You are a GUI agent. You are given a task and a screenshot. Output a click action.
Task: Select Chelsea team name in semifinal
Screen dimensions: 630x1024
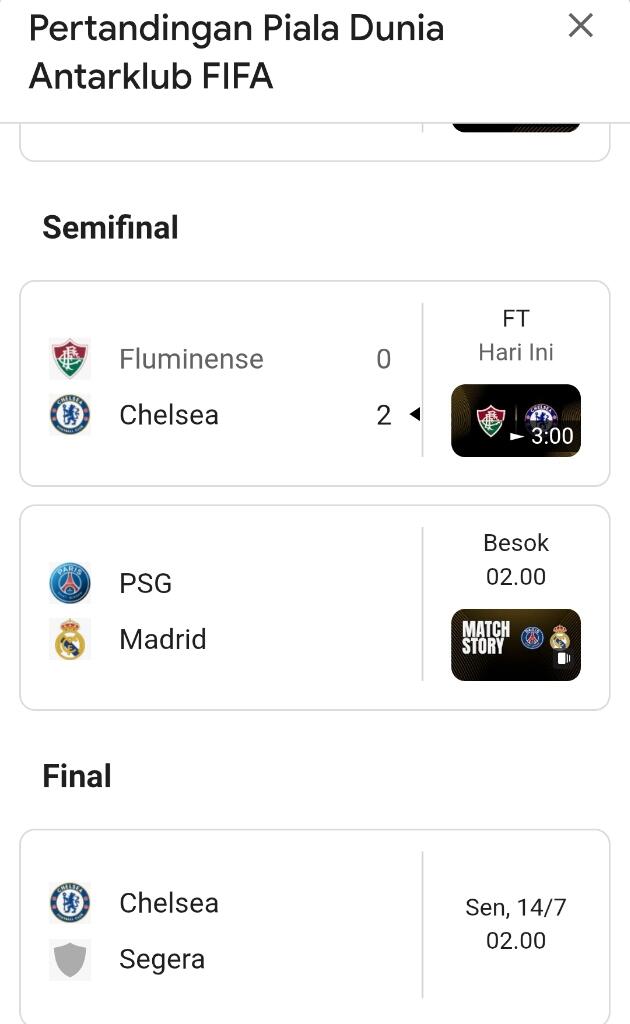click(169, 415)
